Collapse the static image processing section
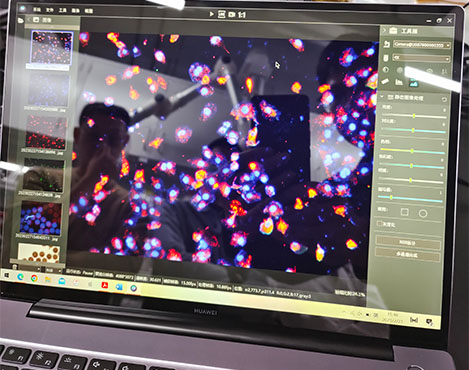 [382, 97]
